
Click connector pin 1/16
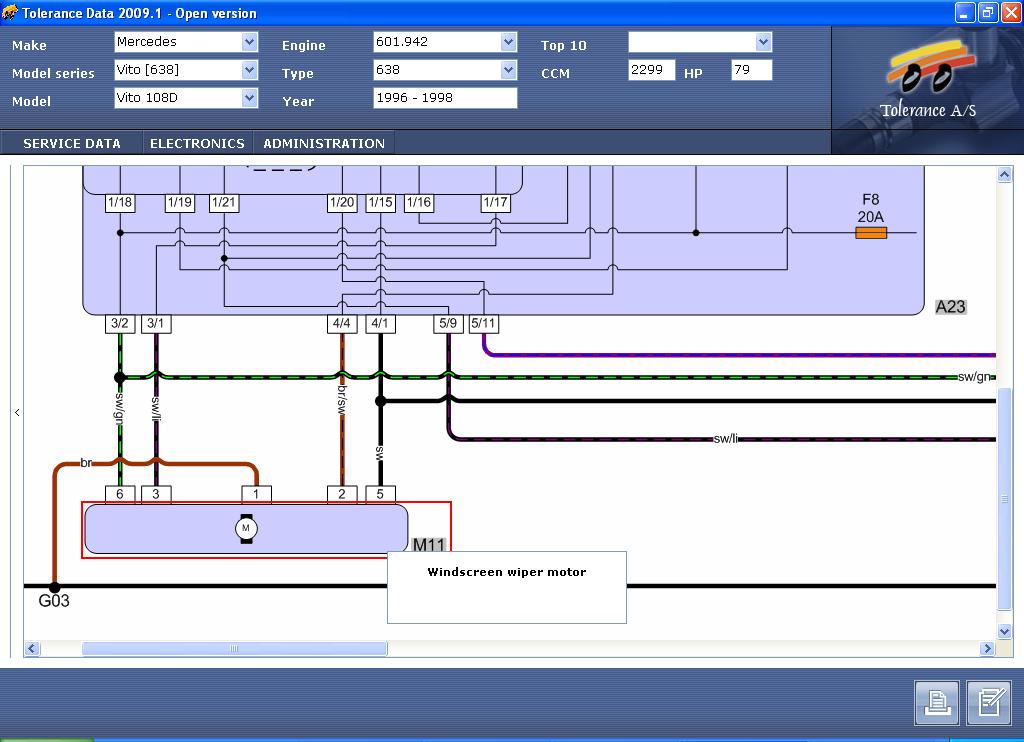pos(419,202)
